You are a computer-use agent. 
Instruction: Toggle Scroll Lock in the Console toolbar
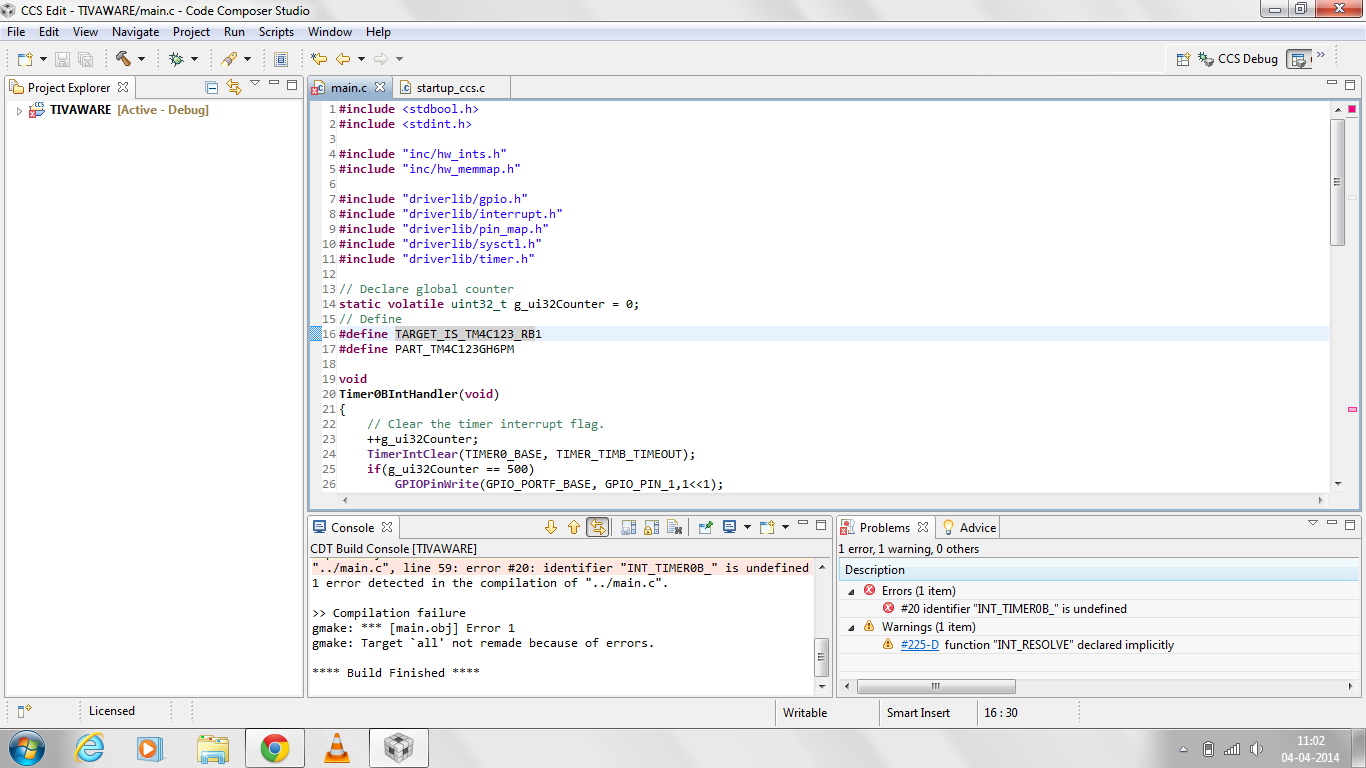(651, 527)
